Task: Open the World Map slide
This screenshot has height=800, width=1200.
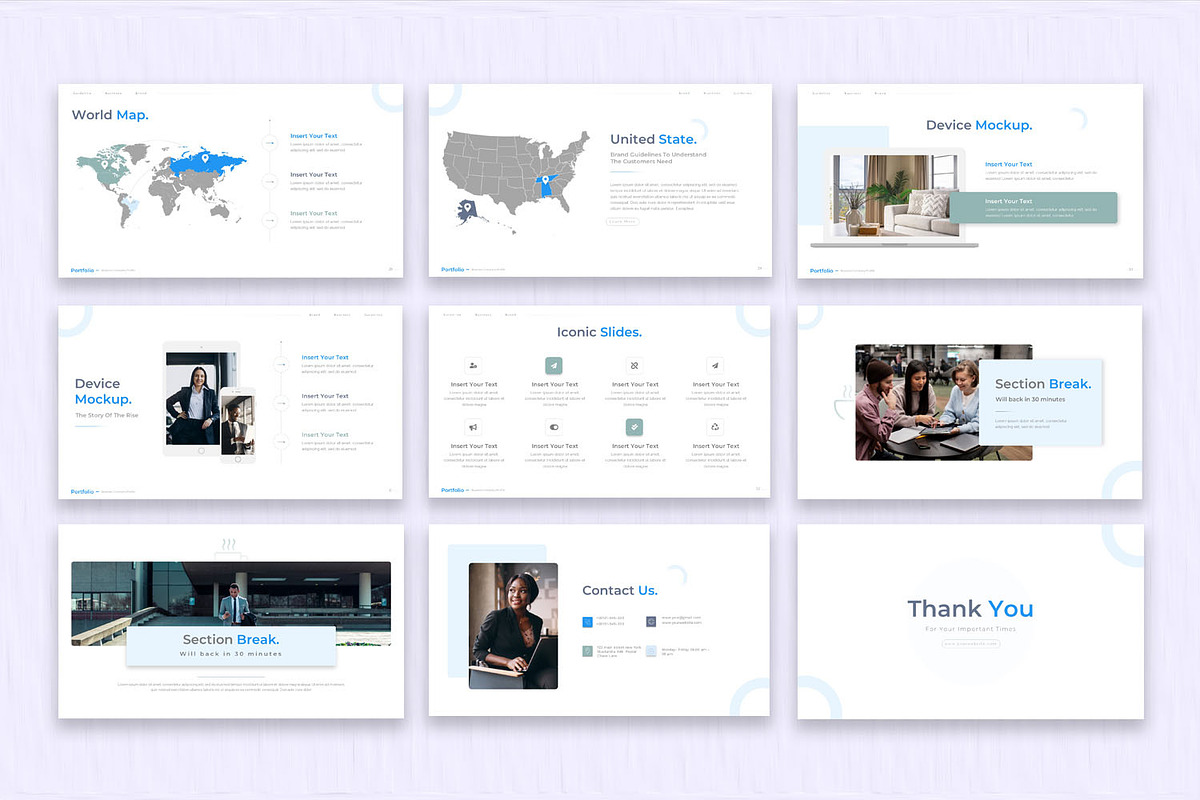Action: 230,180
